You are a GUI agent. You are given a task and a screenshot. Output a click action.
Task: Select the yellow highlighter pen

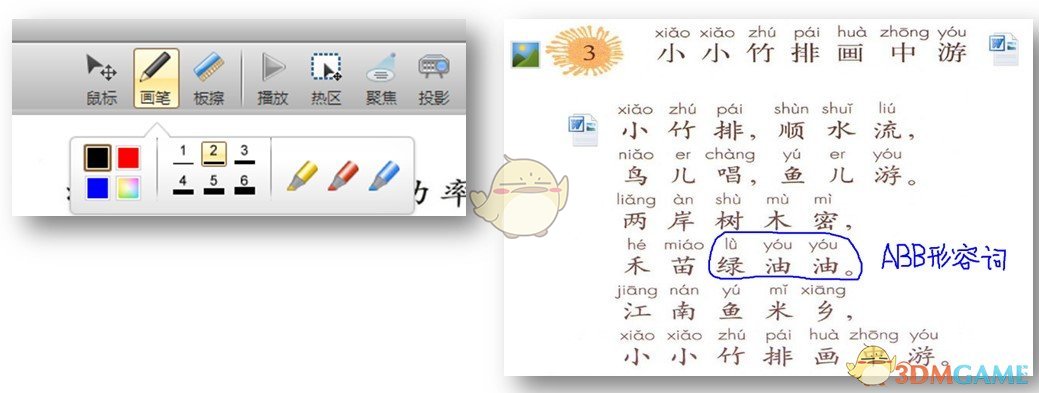tap(301, 176)
